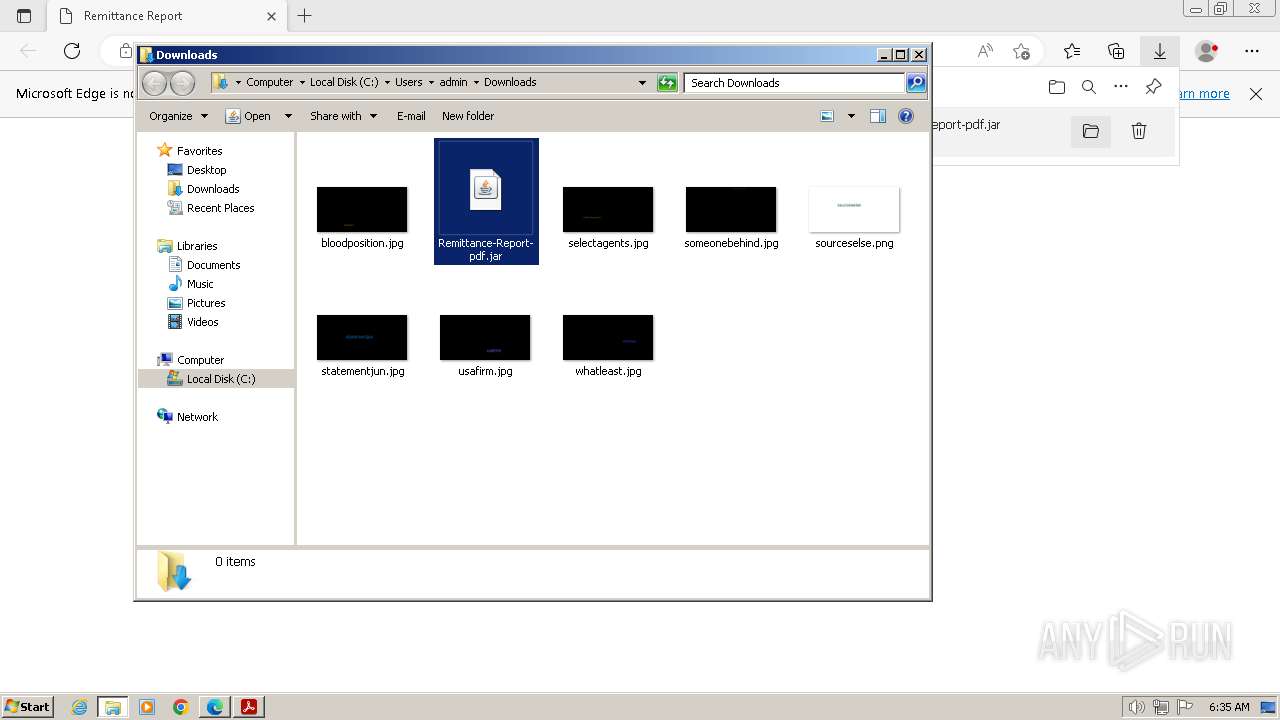
Task: Open Documents library
Action: (x=213, y=265)
